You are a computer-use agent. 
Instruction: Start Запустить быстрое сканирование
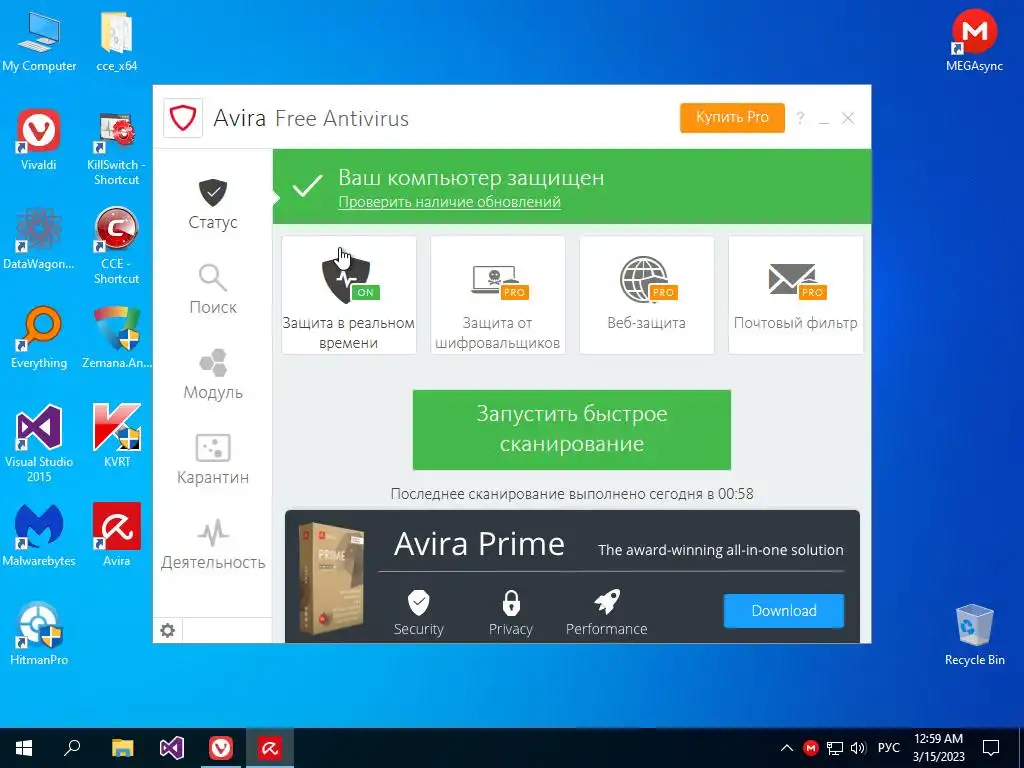click(x=571, y=430)
